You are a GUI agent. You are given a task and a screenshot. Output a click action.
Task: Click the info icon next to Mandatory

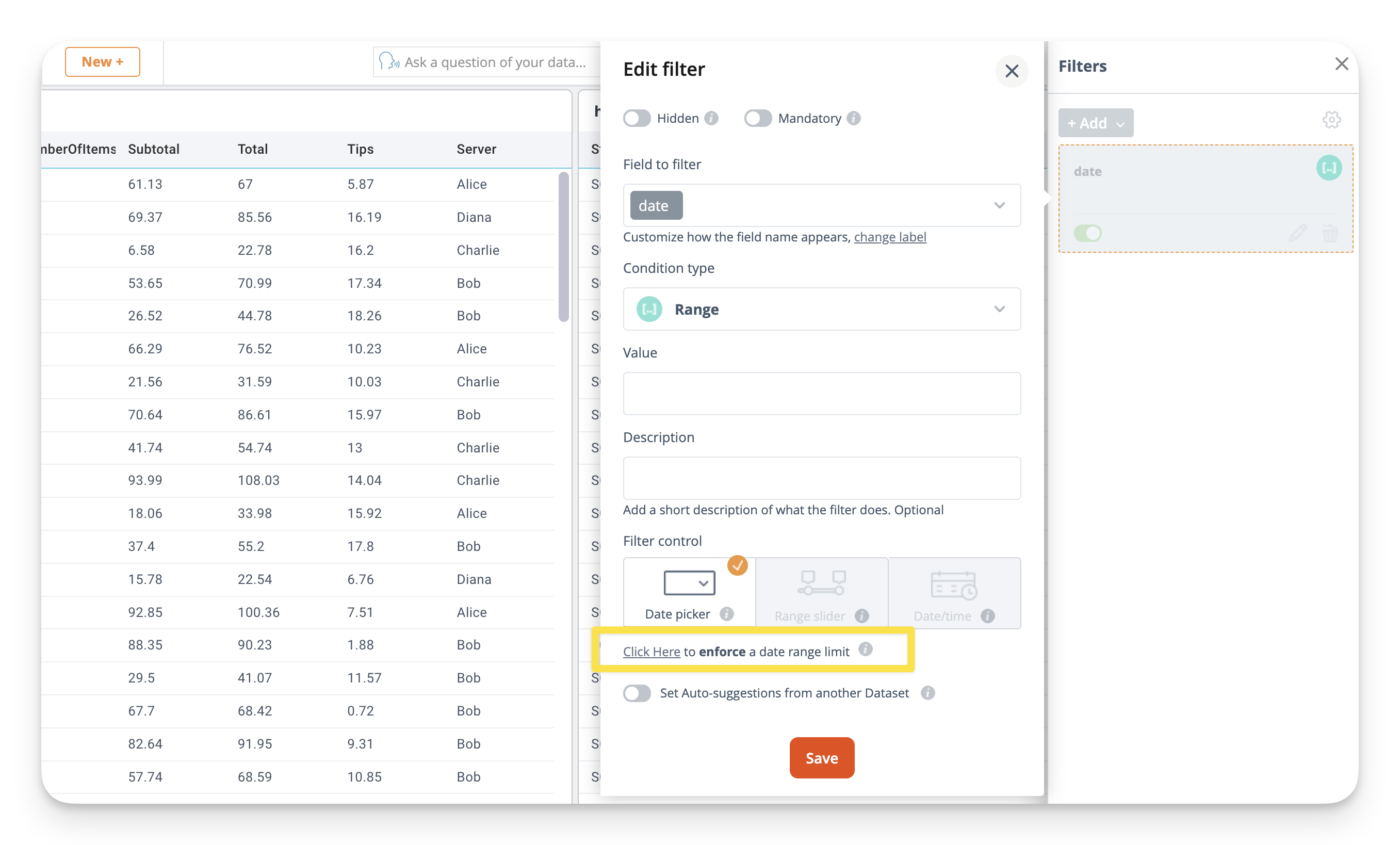tap(853, 118)
